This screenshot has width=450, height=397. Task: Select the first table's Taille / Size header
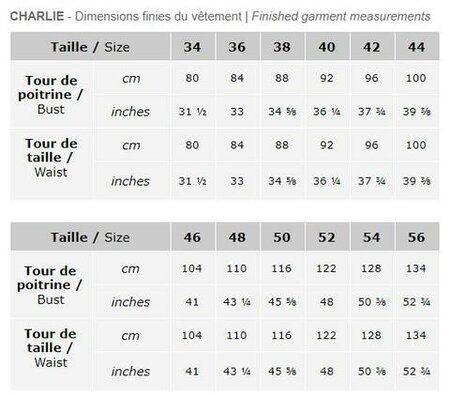(90, 47)
